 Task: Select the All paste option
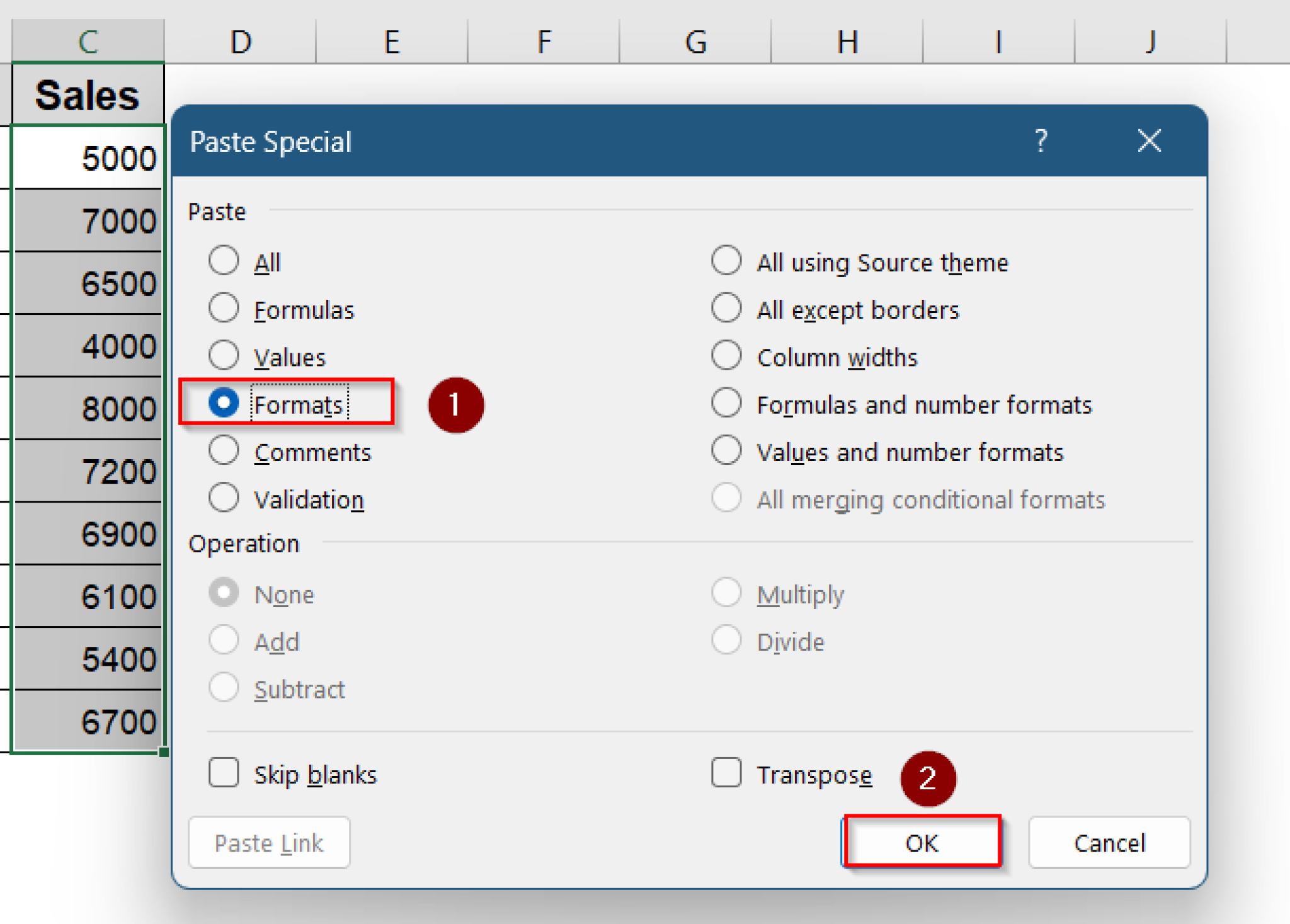(224, 260)
